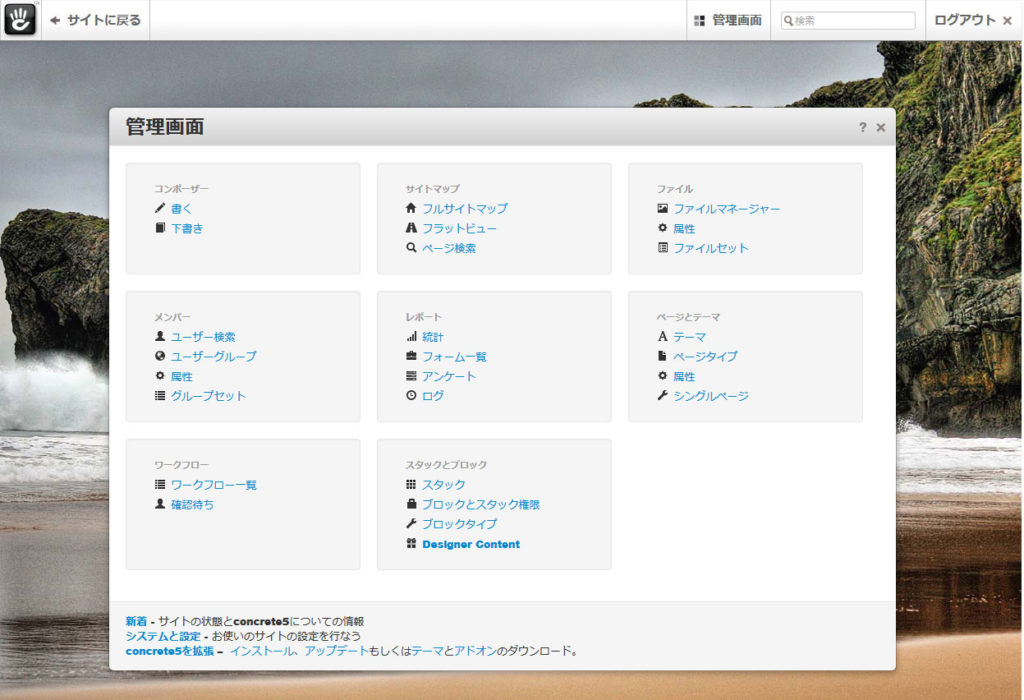Click the clock icon beside ログ
Image resolution: width=1024 pixels, height=700 pixels.
tap(411, 396)
